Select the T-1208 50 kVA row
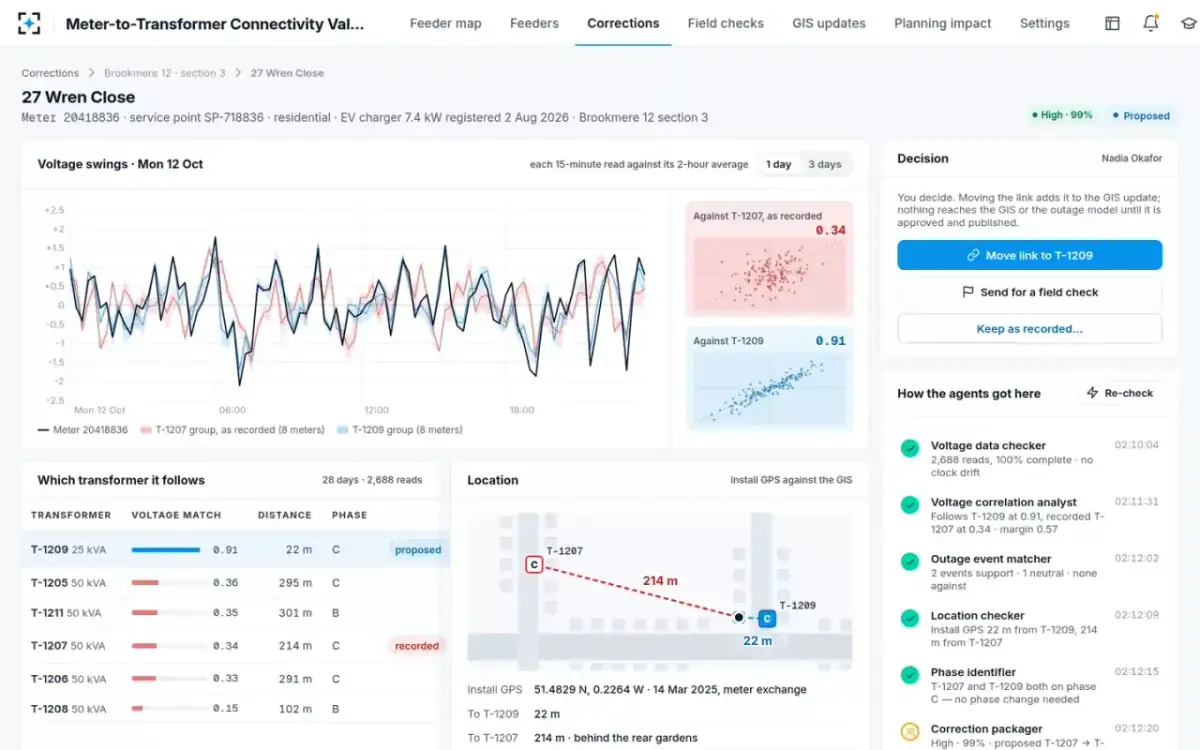 236,709
